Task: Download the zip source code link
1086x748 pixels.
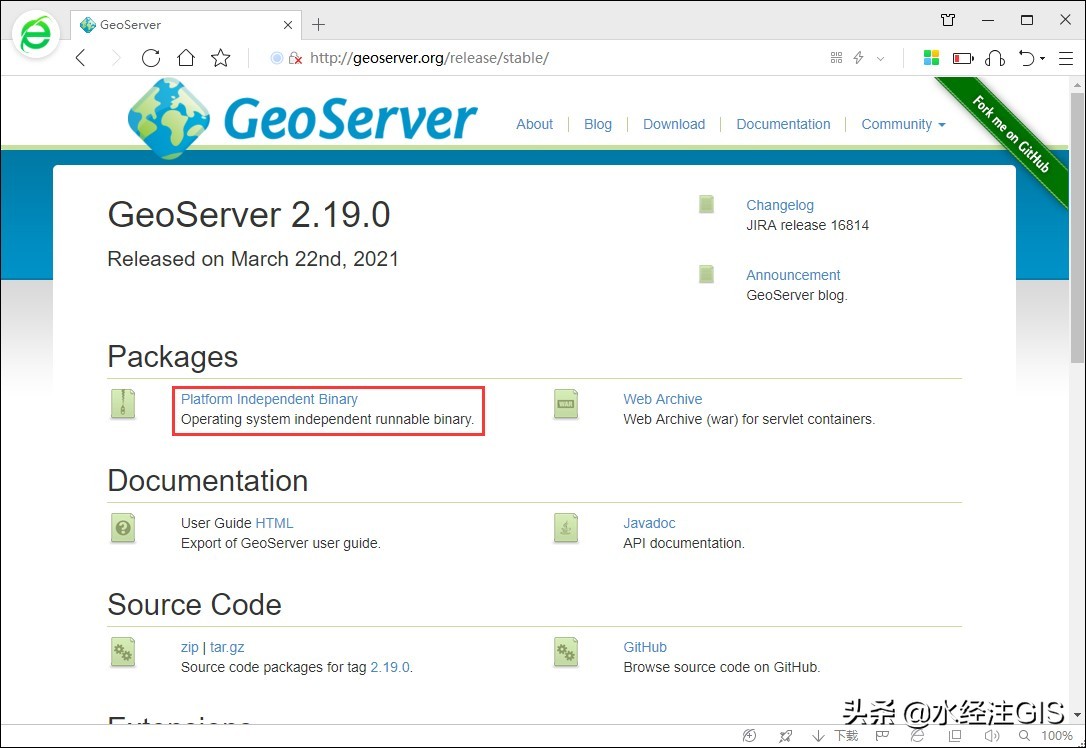Action: tap(189, 648)
